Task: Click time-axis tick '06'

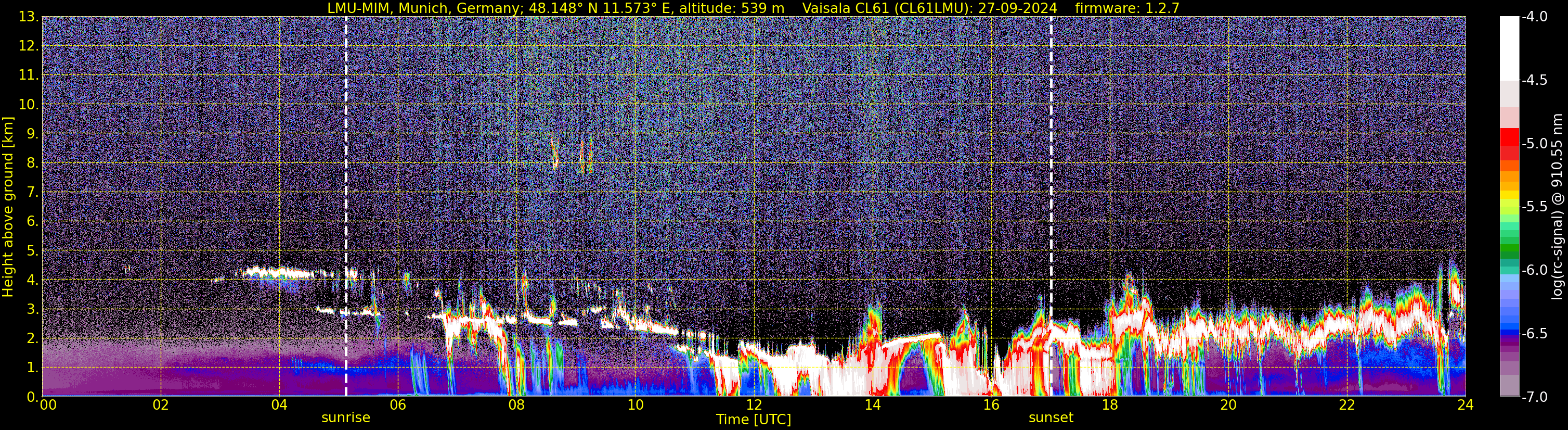Action: click(x=398, y=406)
